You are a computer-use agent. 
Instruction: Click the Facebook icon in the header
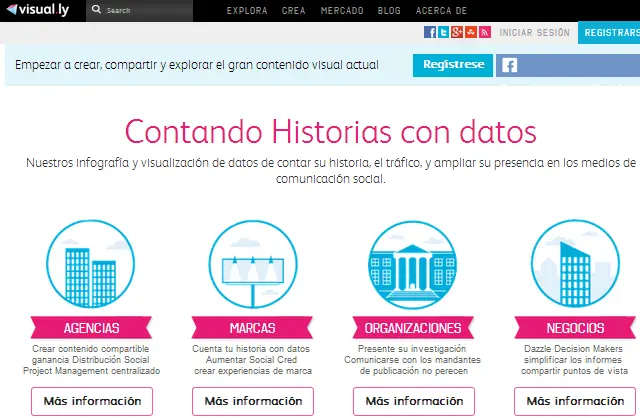[430, 32]
